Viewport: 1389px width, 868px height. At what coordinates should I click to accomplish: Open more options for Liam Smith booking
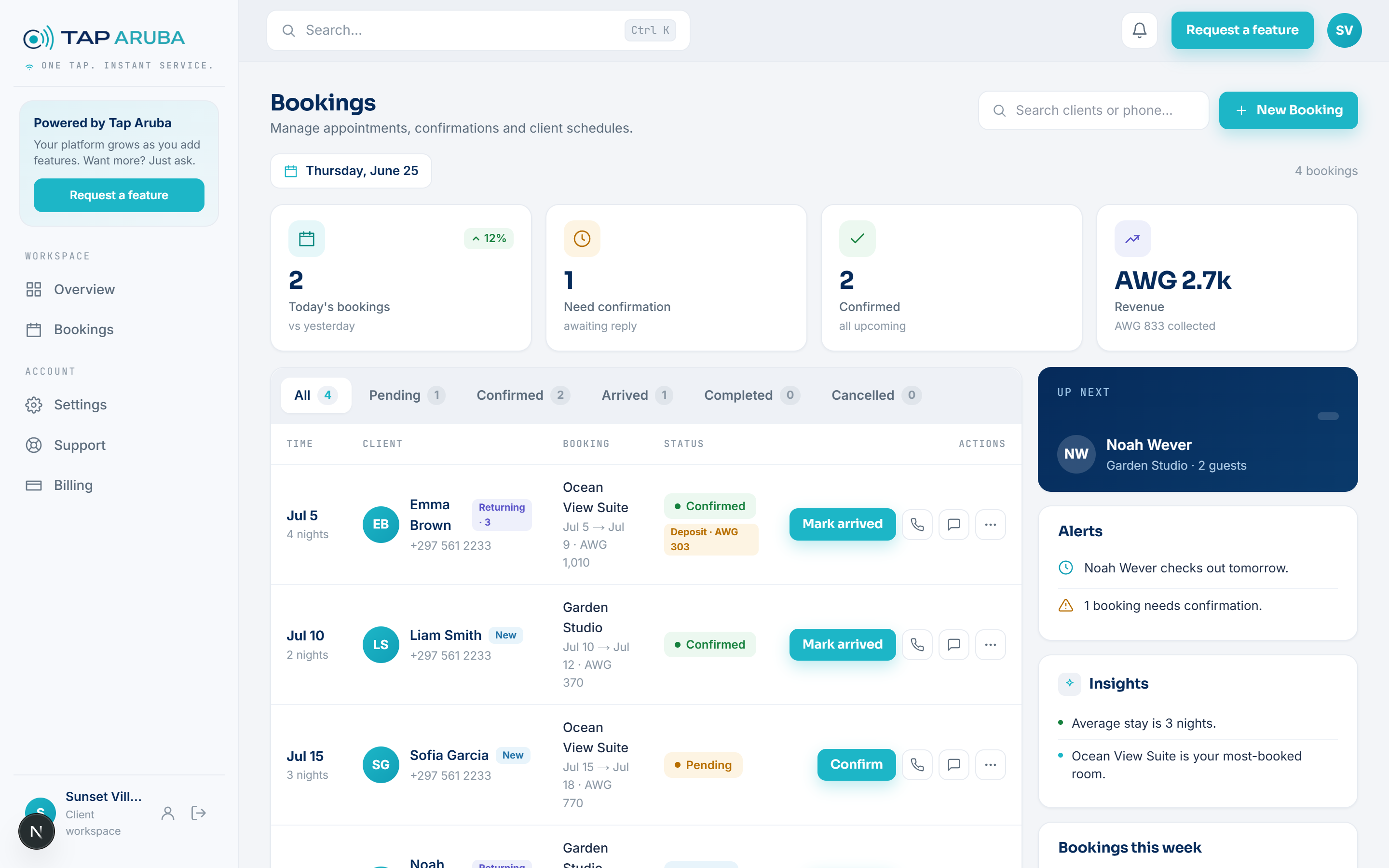991,644
